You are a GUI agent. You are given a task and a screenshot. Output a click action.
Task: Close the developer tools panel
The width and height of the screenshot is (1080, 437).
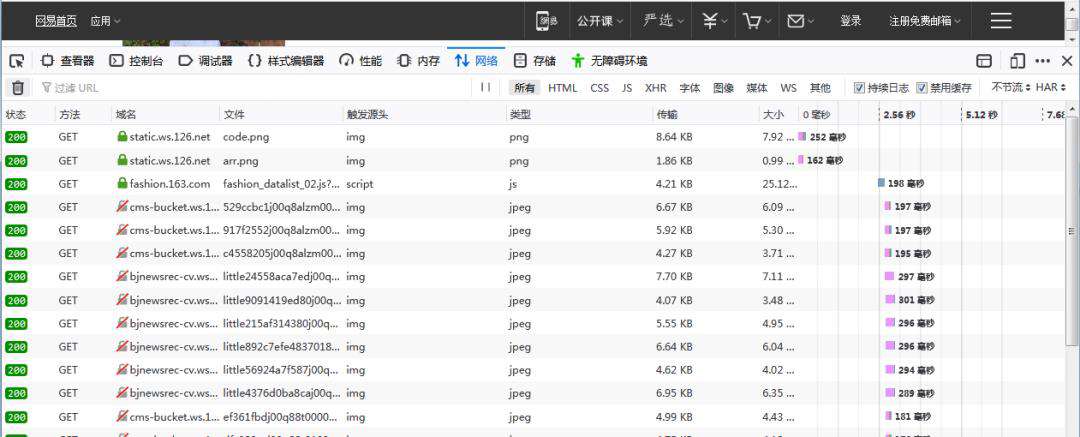[x=1066, y=61]
